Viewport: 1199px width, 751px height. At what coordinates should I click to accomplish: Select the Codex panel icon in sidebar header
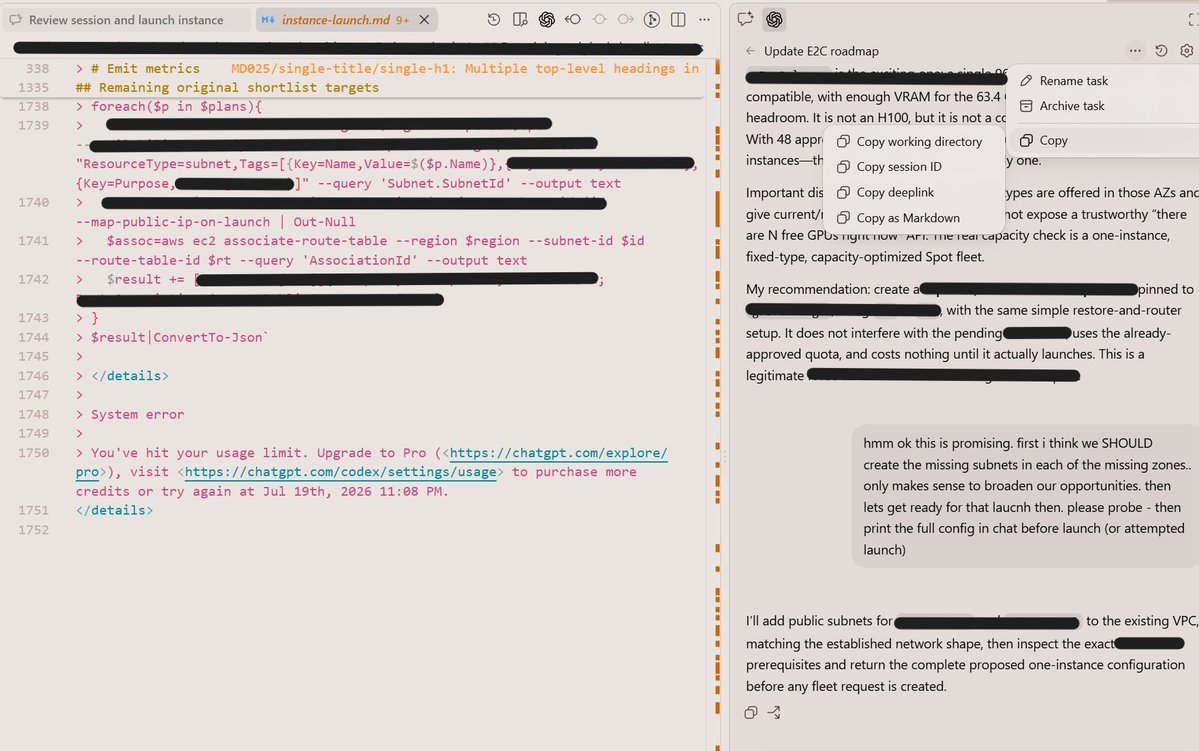774,19
